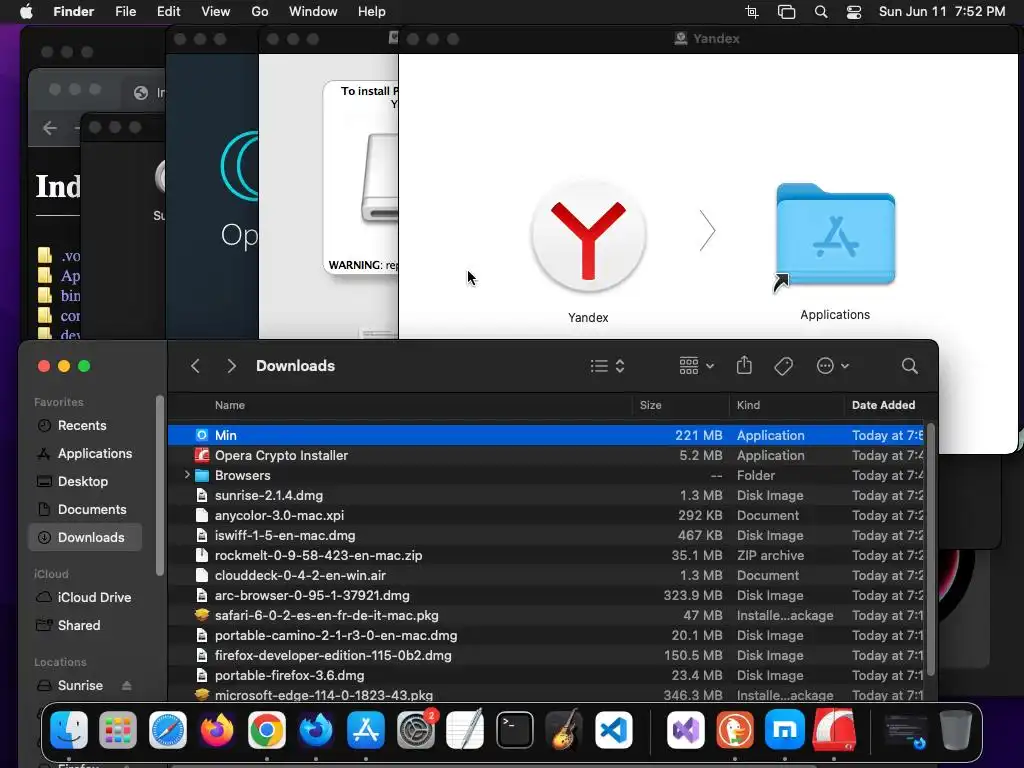Launch Google Chrome from the Dock
1024x768 pixels.
pyautogui.click(x=266, y=729)
